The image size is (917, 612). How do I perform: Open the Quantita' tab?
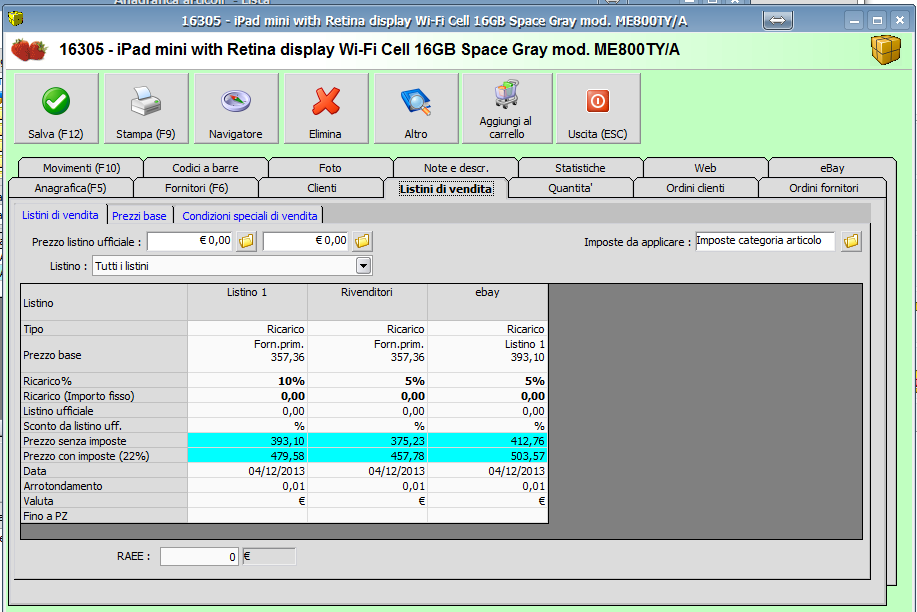[570, 188]
